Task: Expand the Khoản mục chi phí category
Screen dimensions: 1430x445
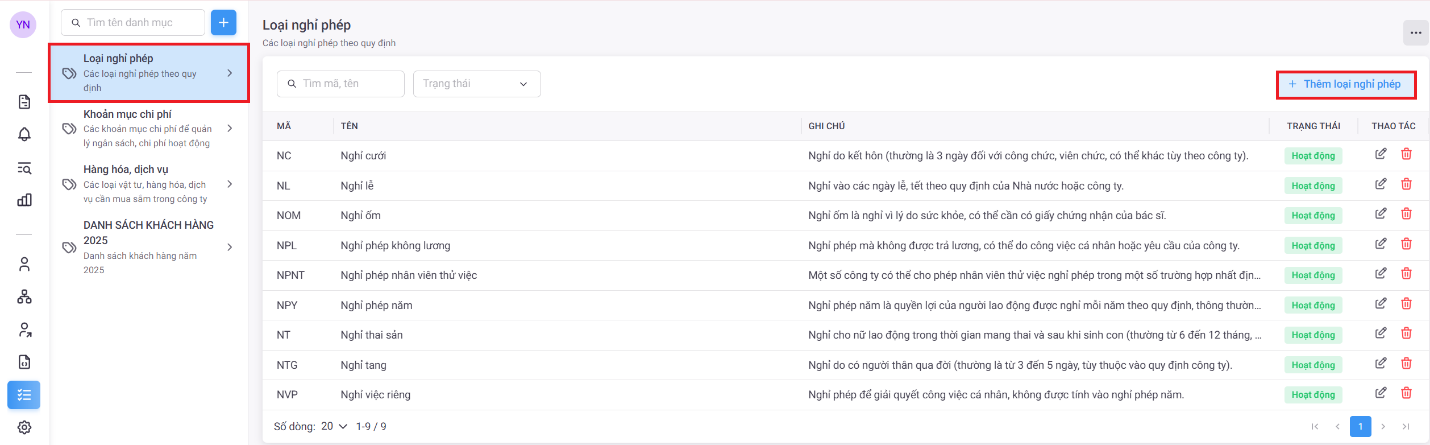Action: click(148, 128)
